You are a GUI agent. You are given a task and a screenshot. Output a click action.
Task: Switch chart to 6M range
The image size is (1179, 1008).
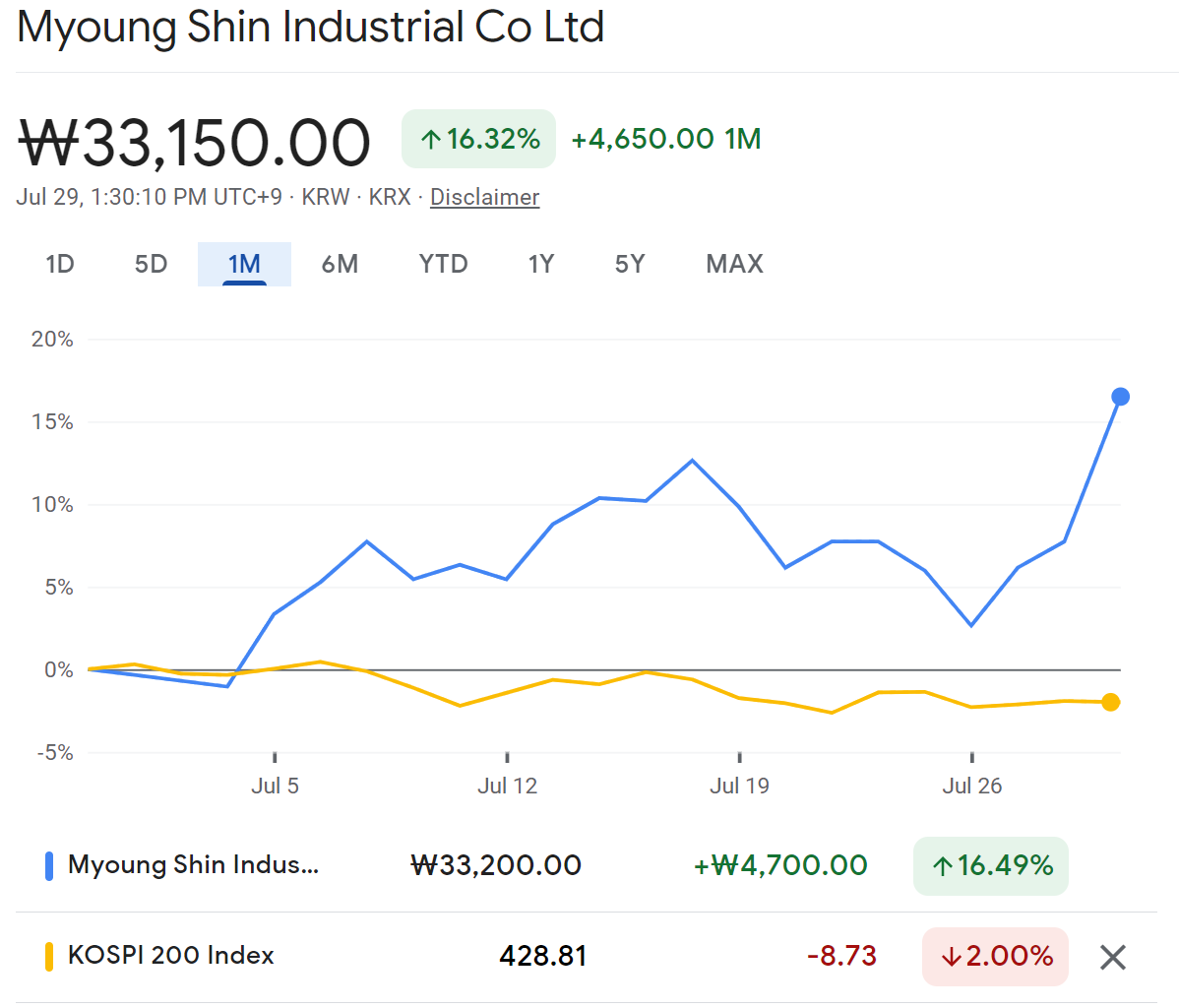coord(340,264)
